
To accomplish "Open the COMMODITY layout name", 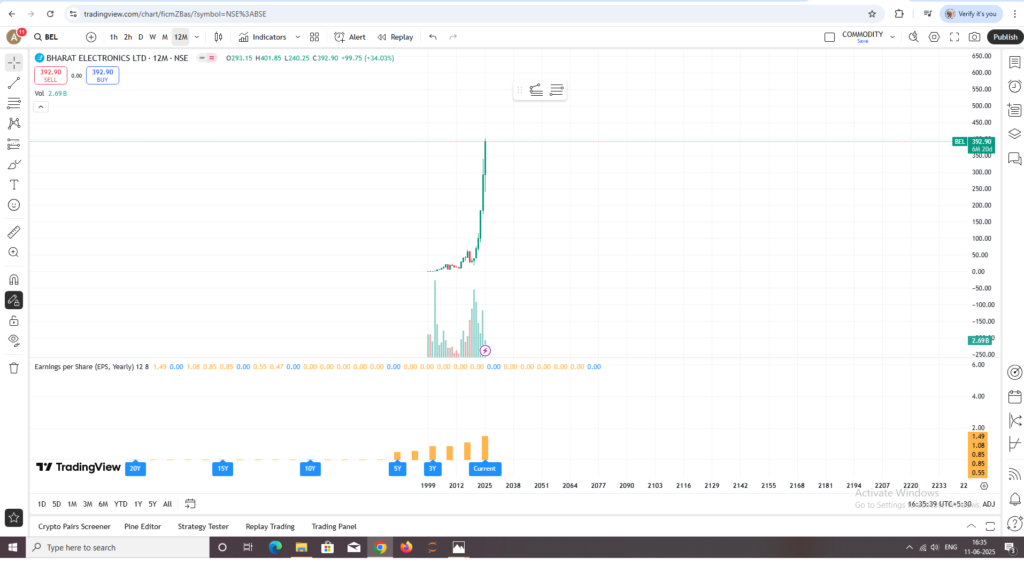I will tap(862, 37).
